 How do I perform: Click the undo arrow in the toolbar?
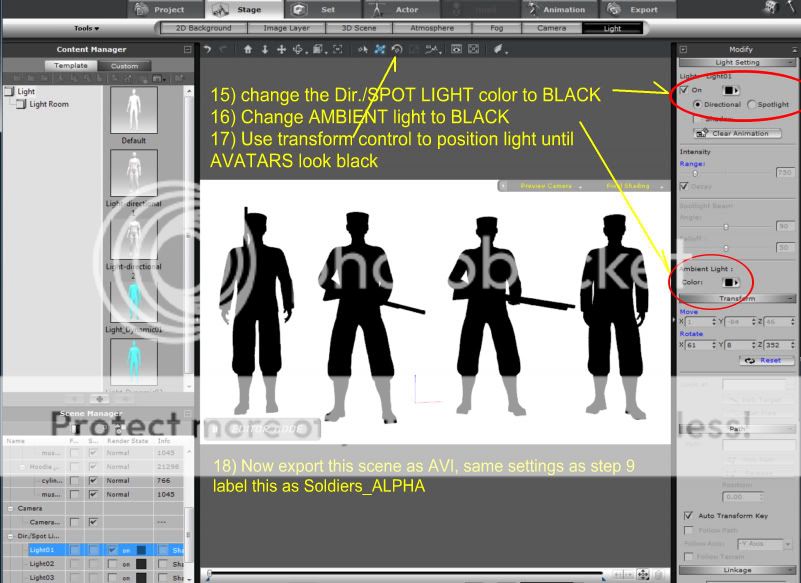click(207, 49)
